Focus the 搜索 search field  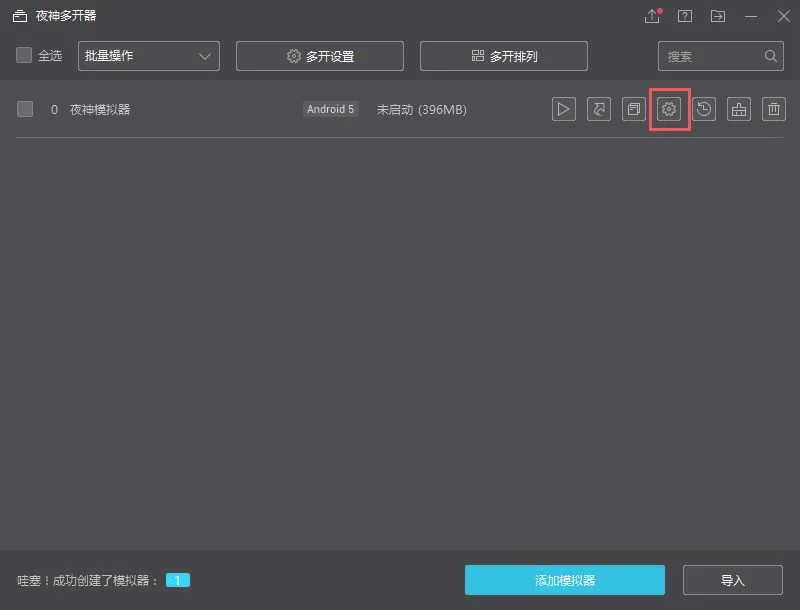click(x=720, y=56)
